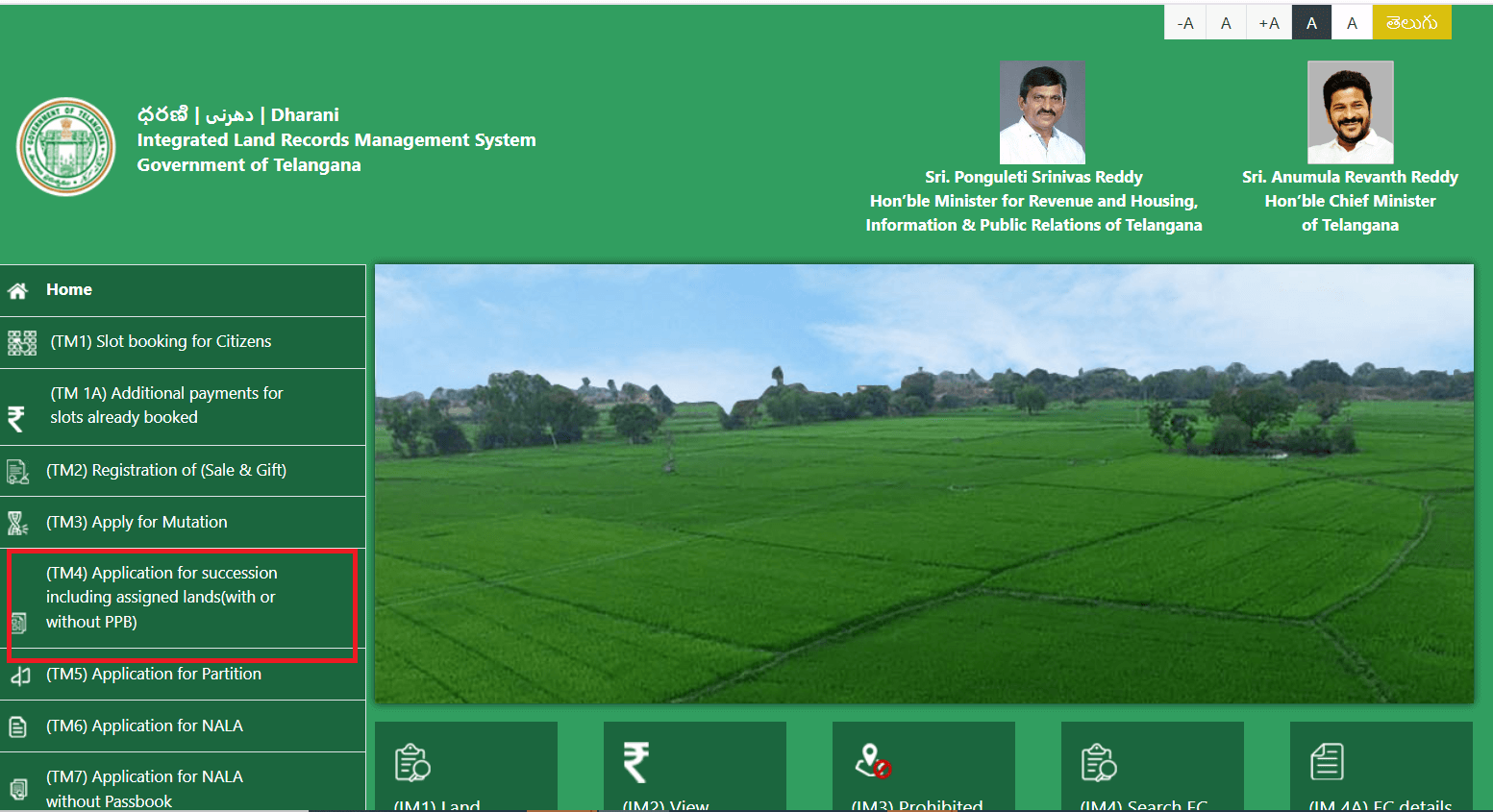Click the Home house icon
The image size is (1493, 812).
click(17, 290)
